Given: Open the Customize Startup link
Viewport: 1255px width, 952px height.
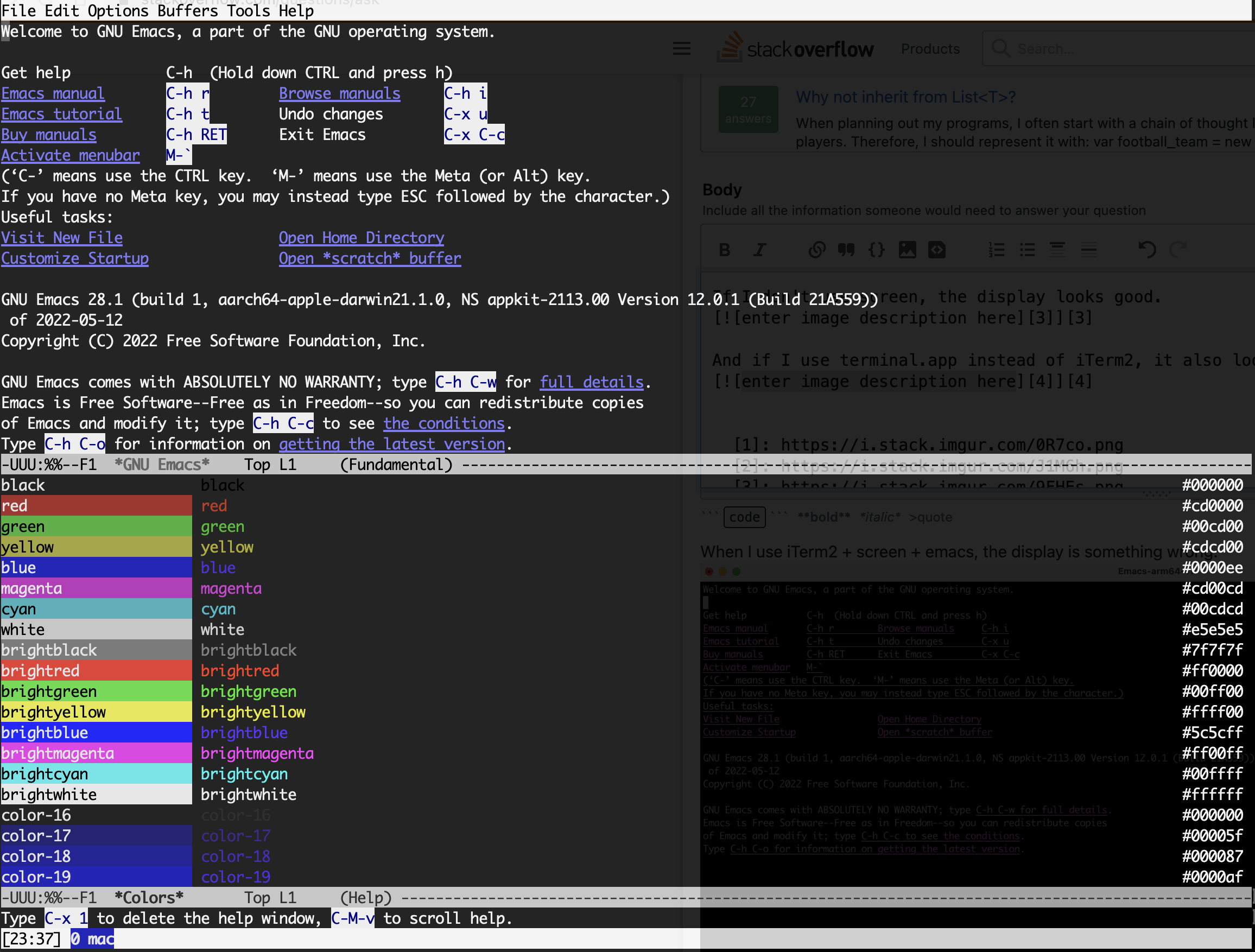Looking at the screenshot, I should pyautogui.click(x=75, y=258).
